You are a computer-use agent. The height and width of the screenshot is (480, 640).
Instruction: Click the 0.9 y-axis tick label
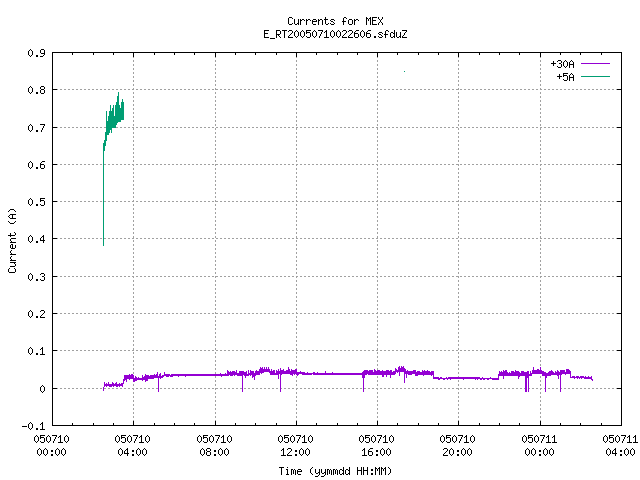(36, 53)
